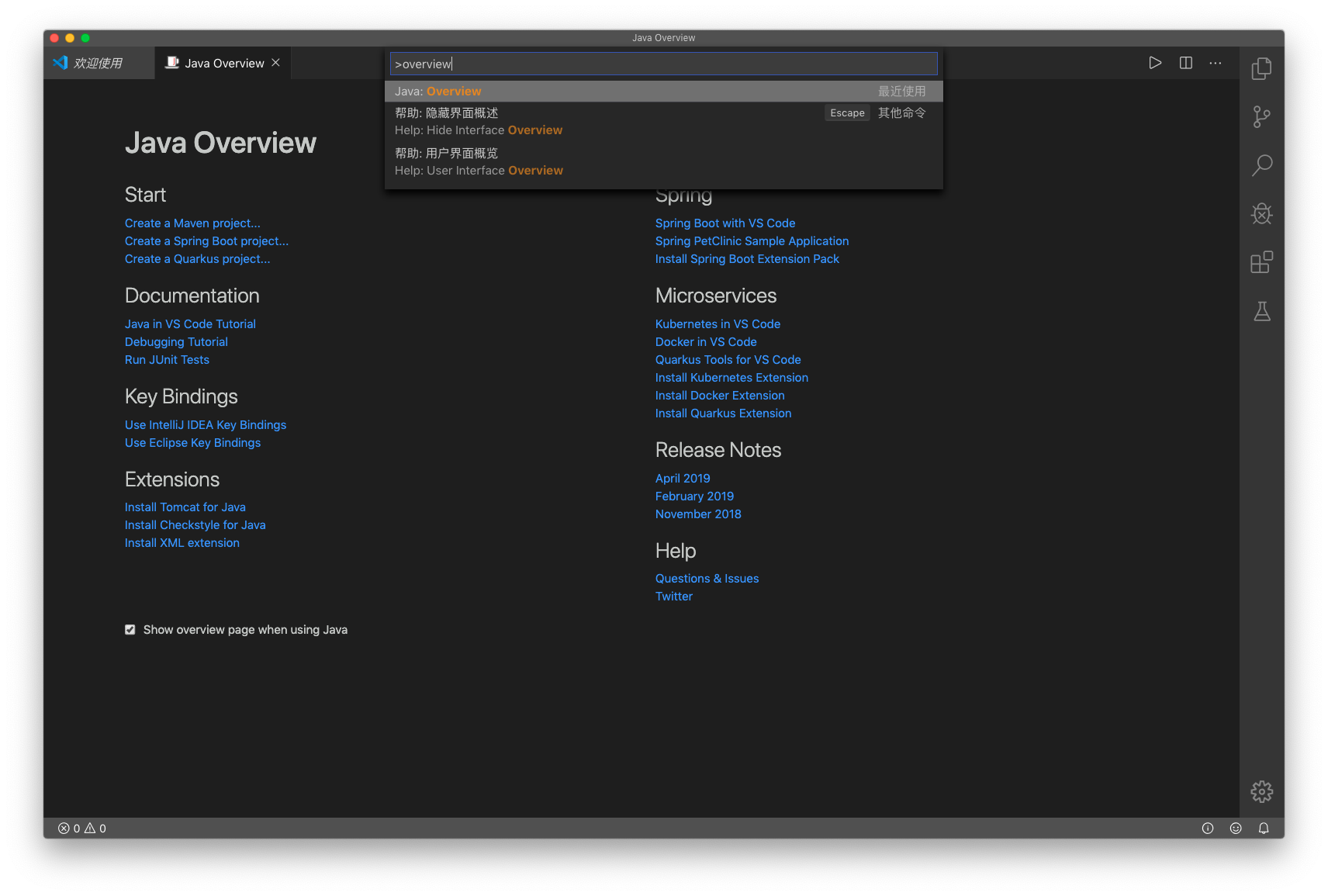
Task: Click the info icon in status bar
Action: (x=1208, y=829)
